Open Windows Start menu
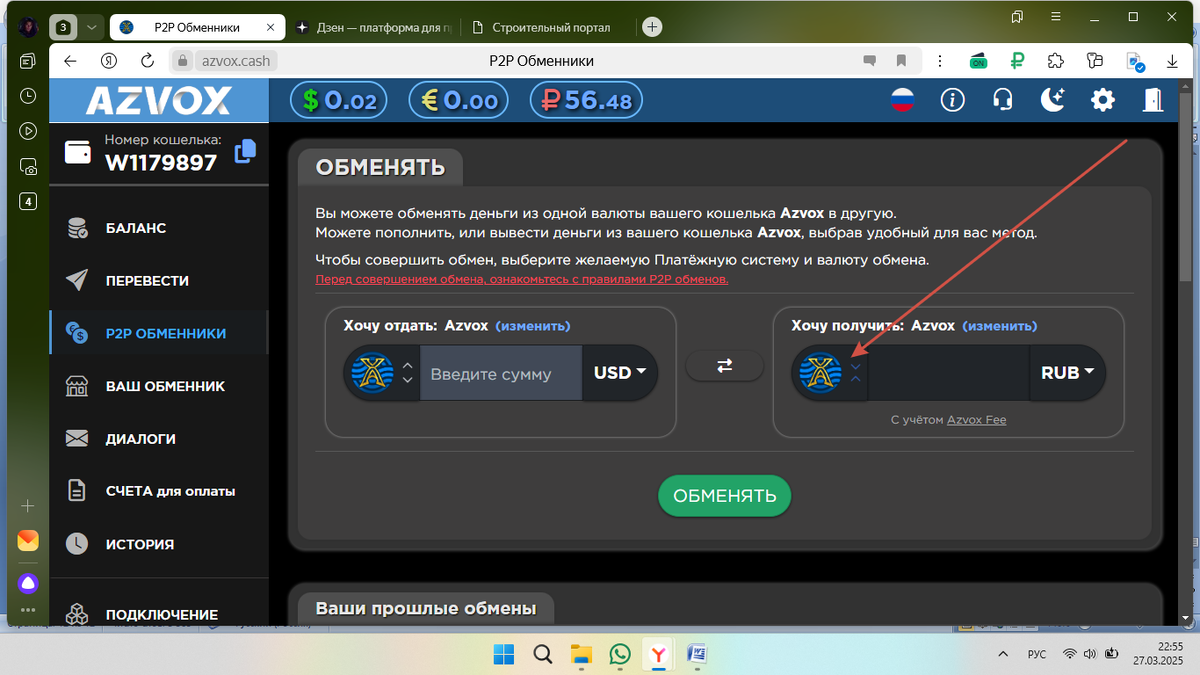This screenshot has width=1200, height=675. [504, 654]
